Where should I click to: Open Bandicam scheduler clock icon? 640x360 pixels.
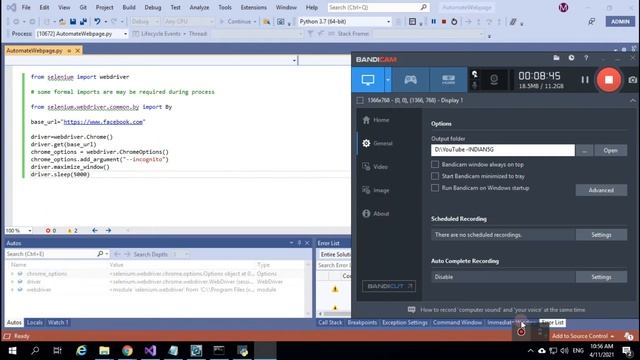point(571,58)
